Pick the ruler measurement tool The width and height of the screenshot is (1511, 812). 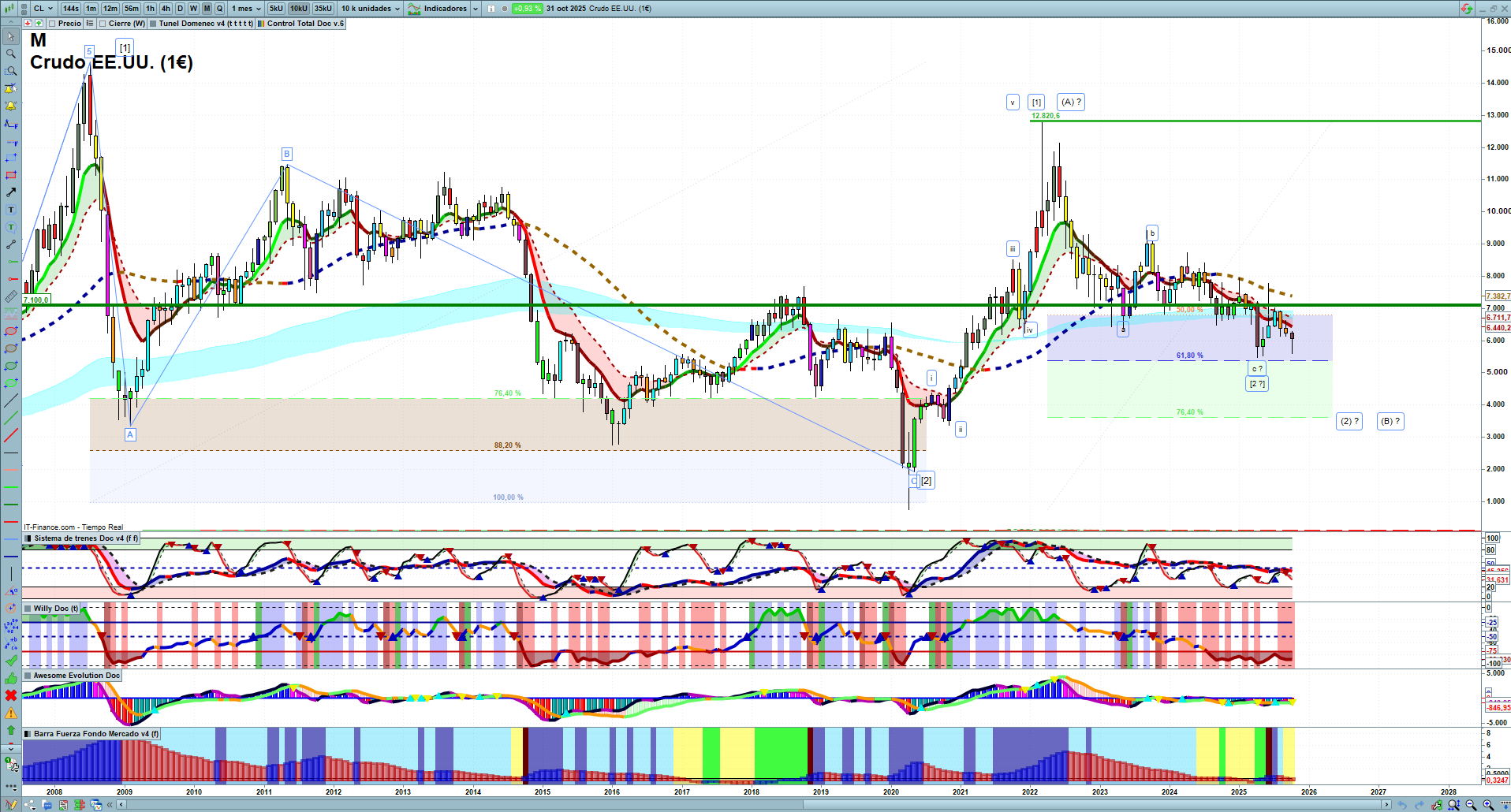tap(11, 296)
